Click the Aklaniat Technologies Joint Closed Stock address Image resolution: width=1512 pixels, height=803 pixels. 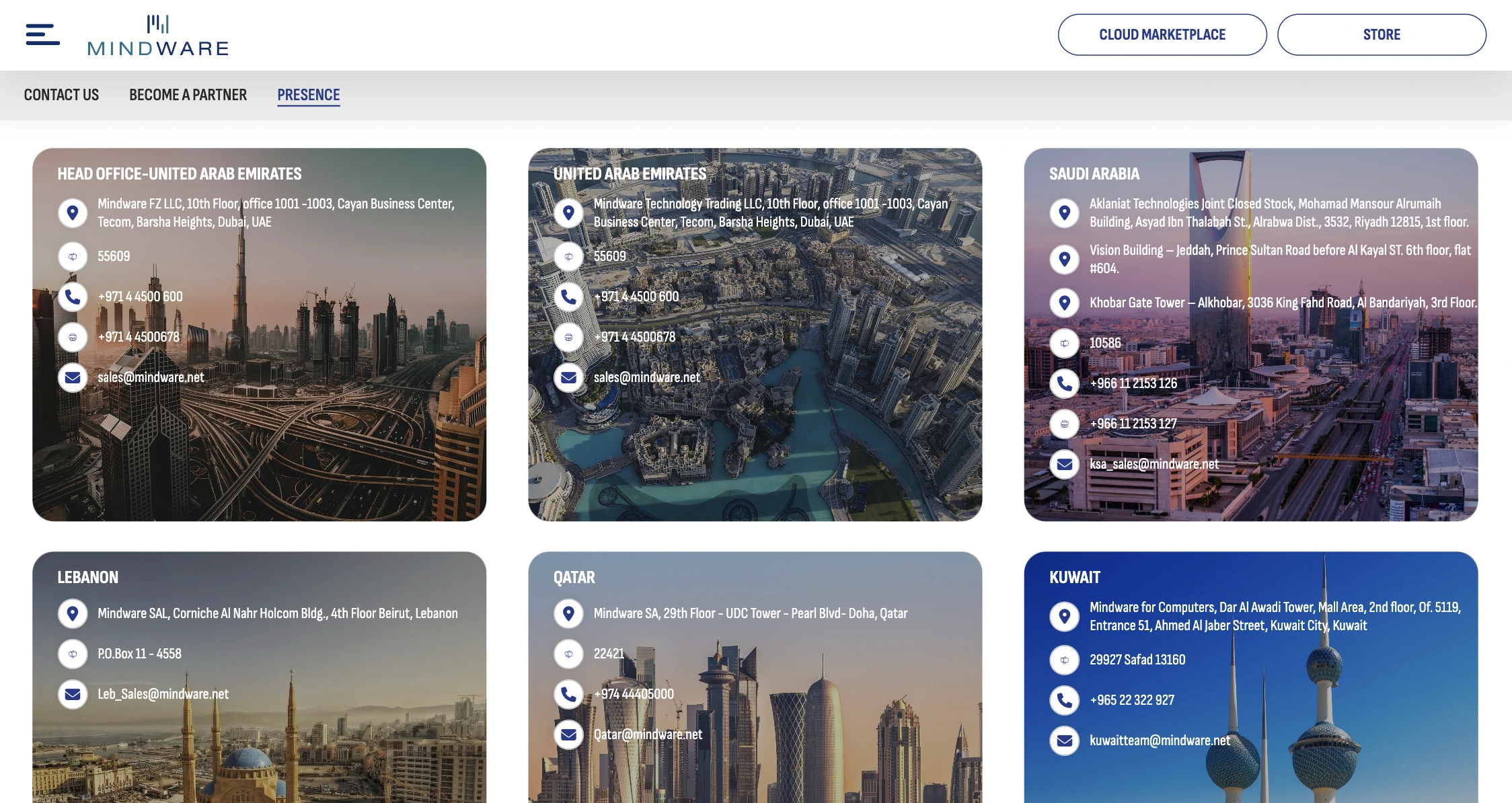(1279, 213)
